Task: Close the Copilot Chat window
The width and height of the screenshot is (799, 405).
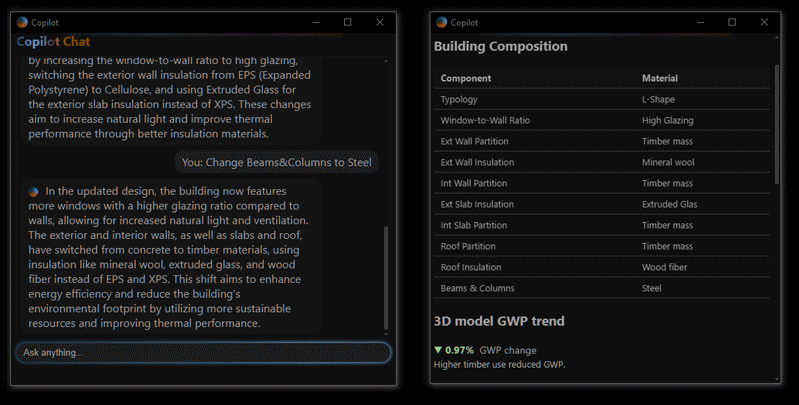Action: (379, 22)
